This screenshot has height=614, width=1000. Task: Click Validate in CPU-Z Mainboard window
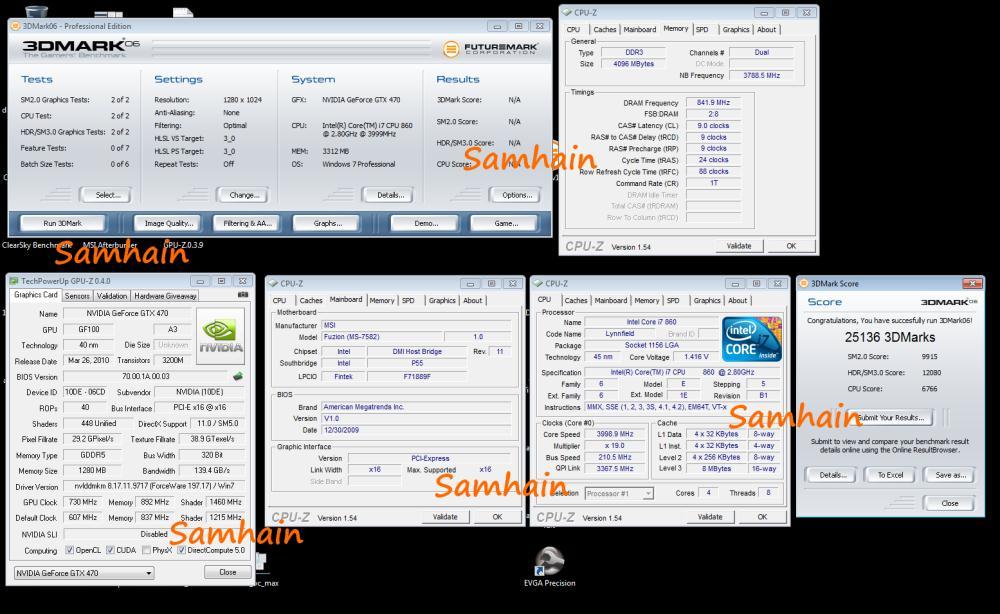(445, 517)
